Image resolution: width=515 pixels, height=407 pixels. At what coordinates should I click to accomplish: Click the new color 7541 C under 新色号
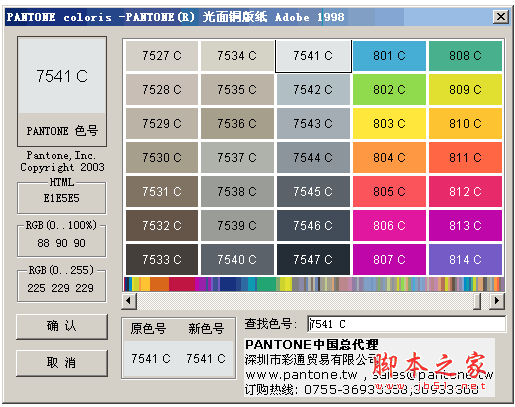(206, 359)
